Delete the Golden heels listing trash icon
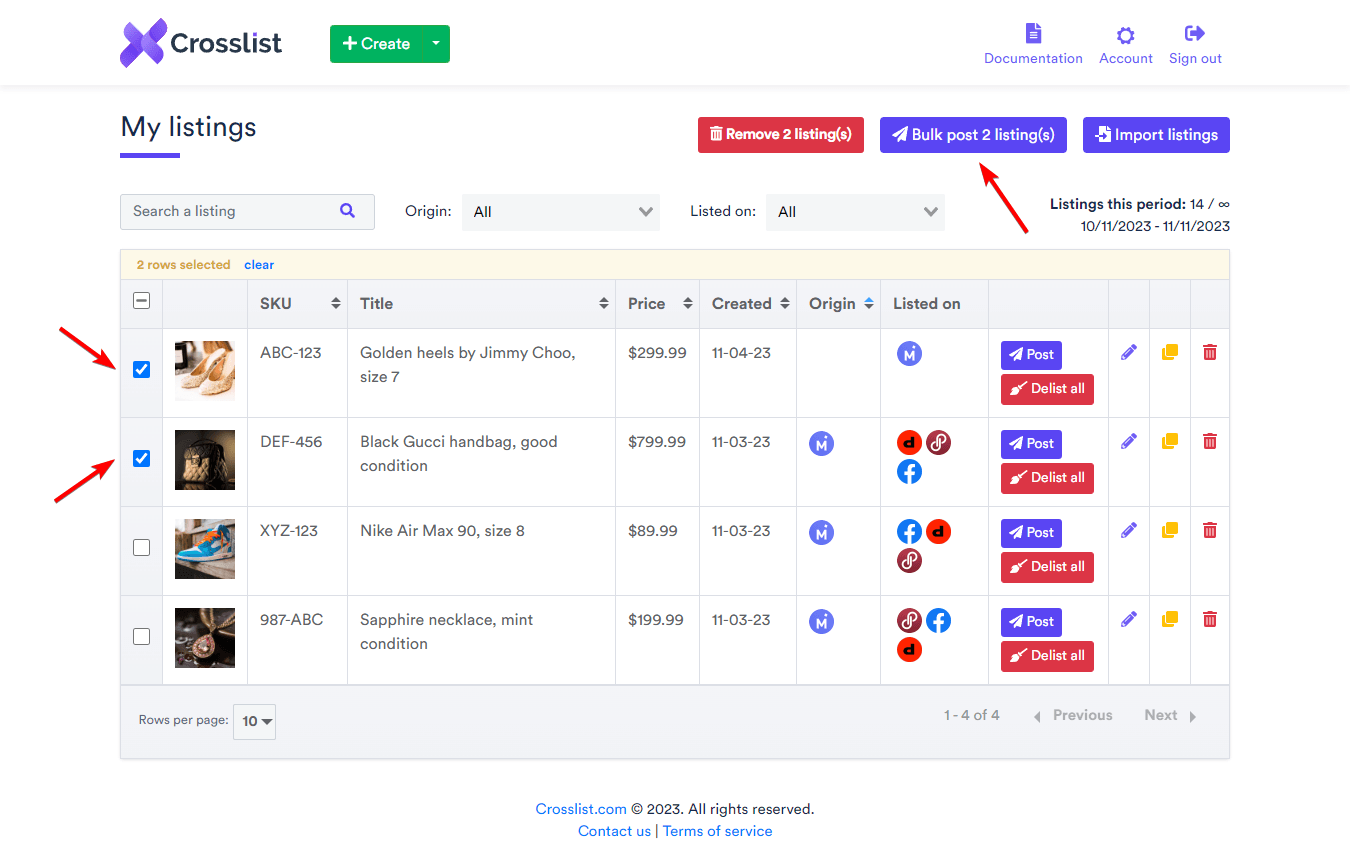 [x=1210, y=352]
